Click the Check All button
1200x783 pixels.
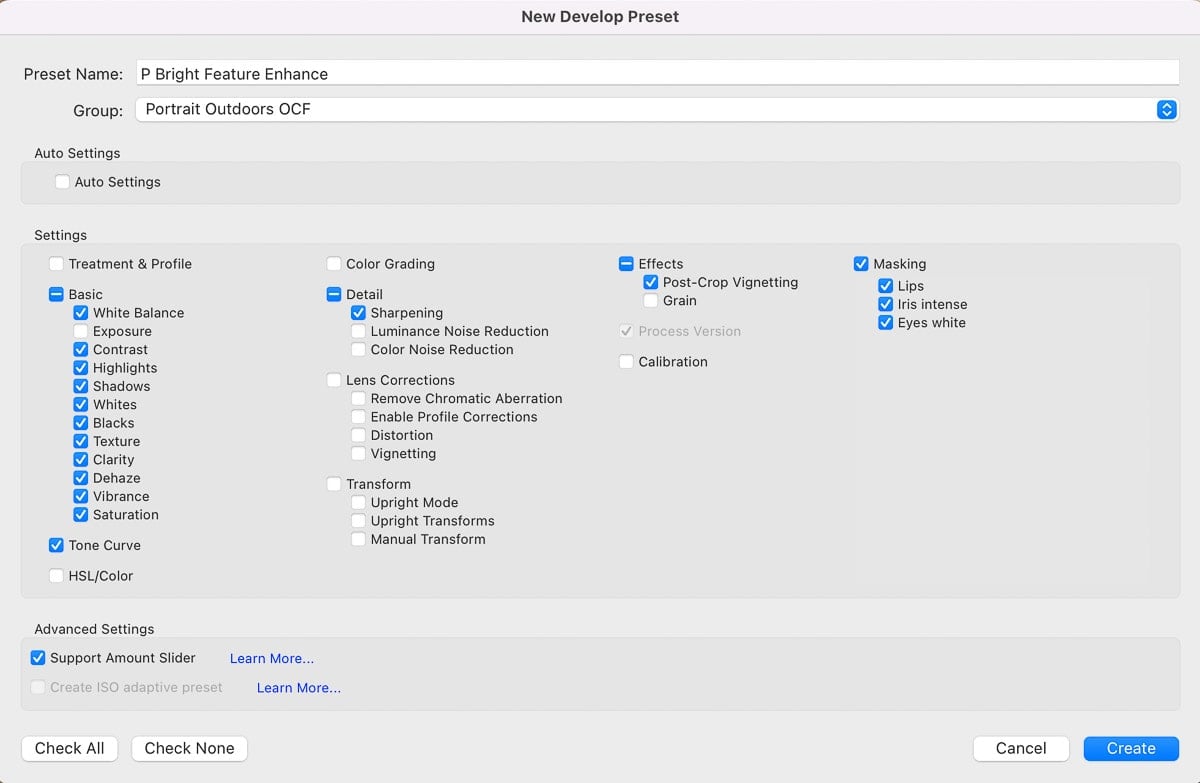click(70, 748)
